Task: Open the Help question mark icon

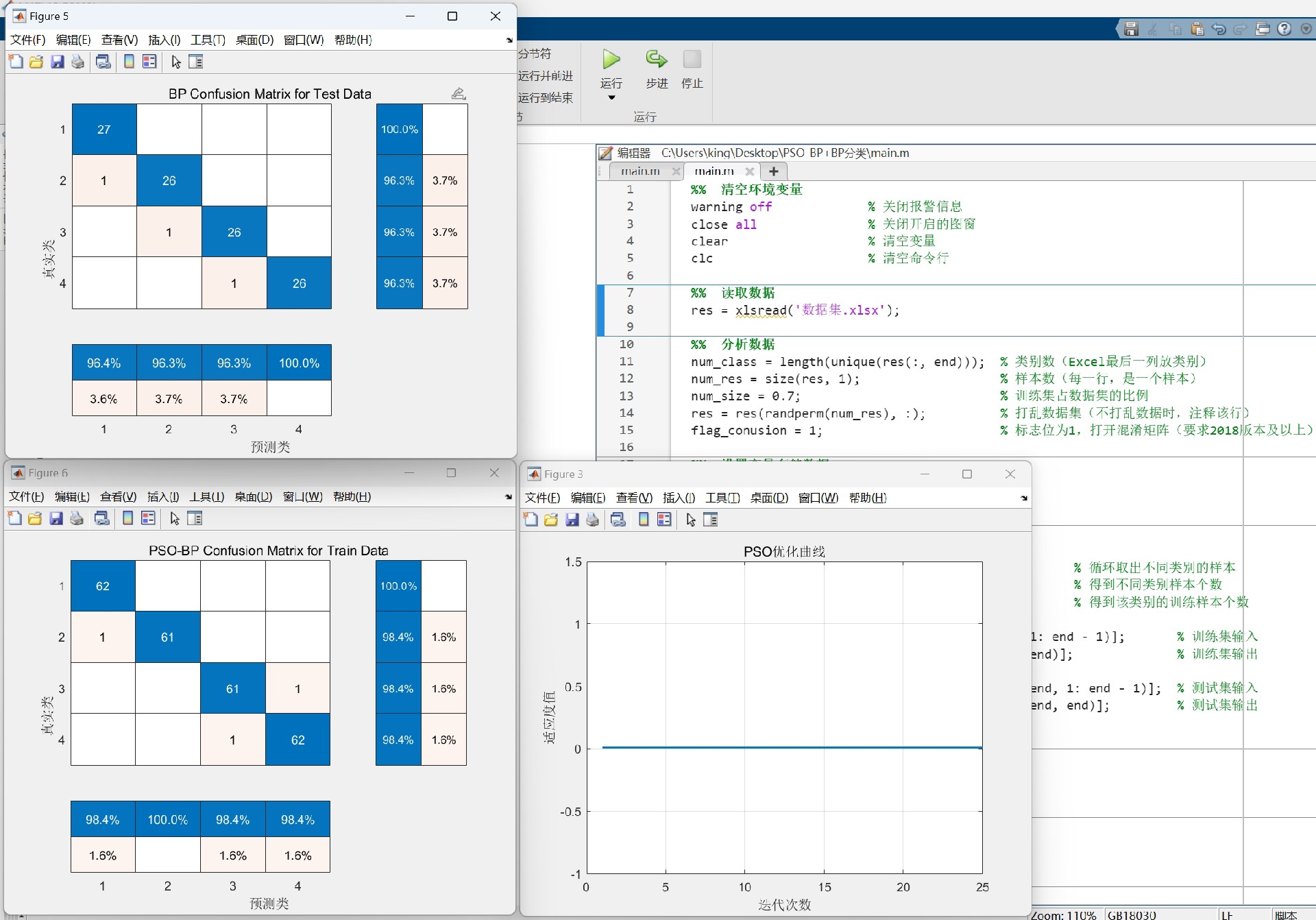Action: pyautogui.click(x=1284, y=29)
